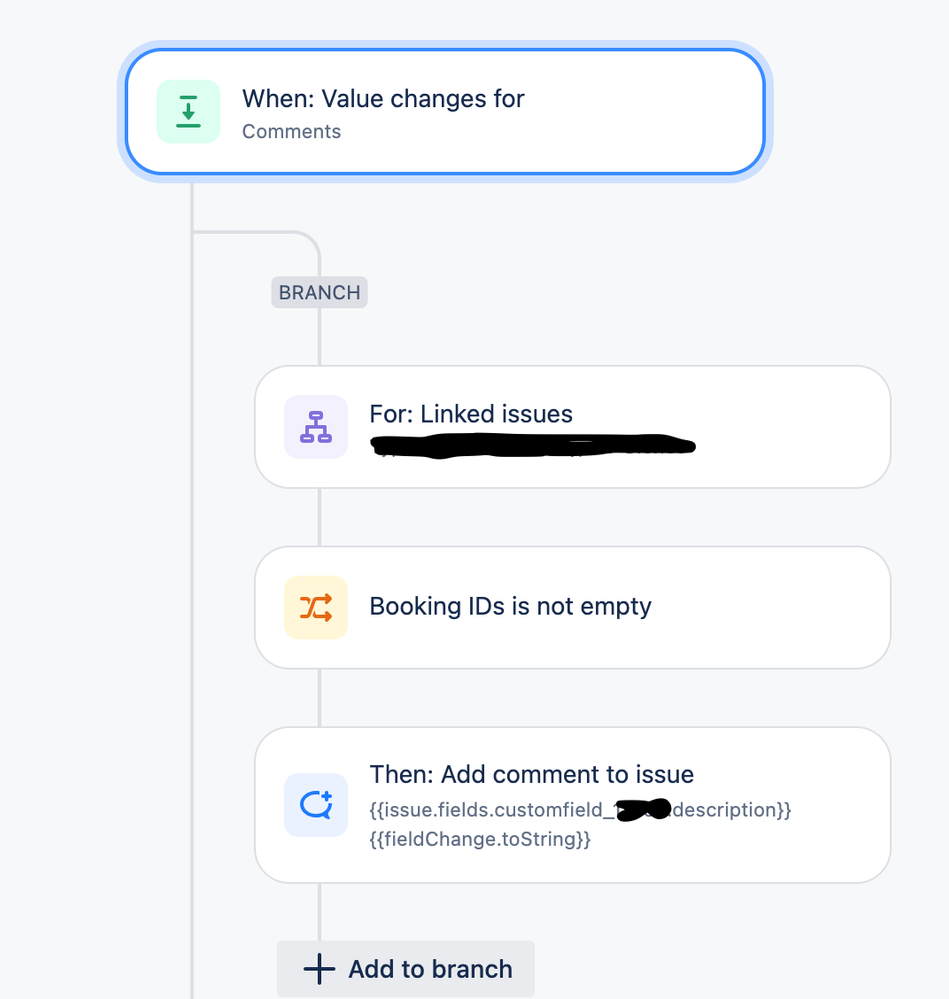Click the BRANCH label
The width and height of the screenshot is (949, 999).
tap(319, 292)
